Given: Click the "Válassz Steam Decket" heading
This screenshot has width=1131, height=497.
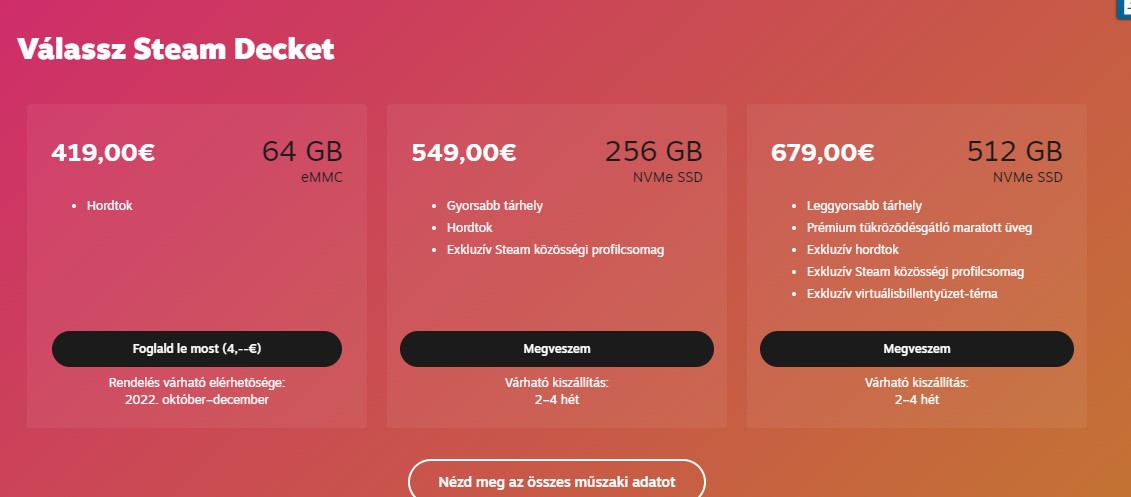Looking at the screenshot, I should click(x=175, y=49).
